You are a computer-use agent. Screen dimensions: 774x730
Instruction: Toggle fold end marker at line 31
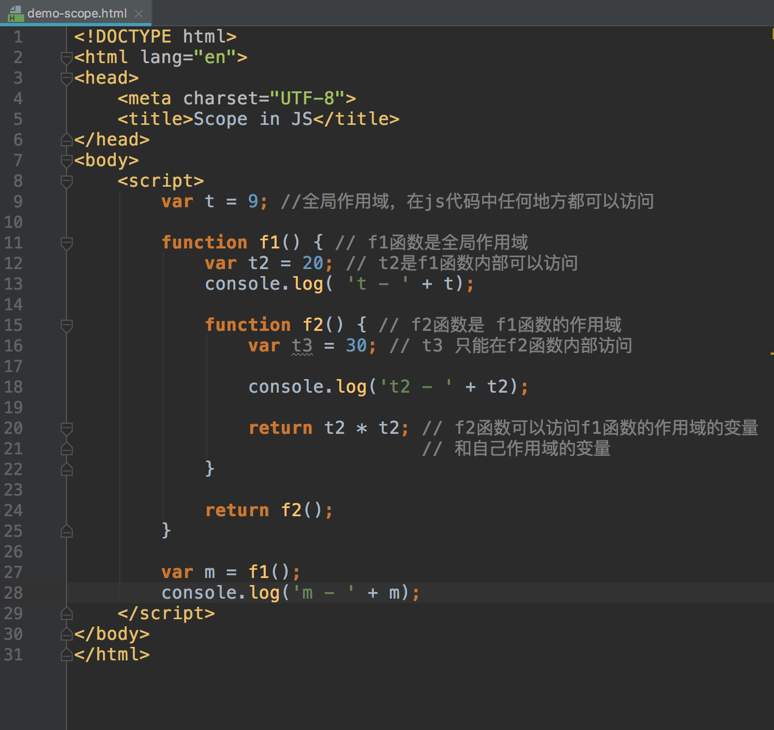click(x=66, y=655)
